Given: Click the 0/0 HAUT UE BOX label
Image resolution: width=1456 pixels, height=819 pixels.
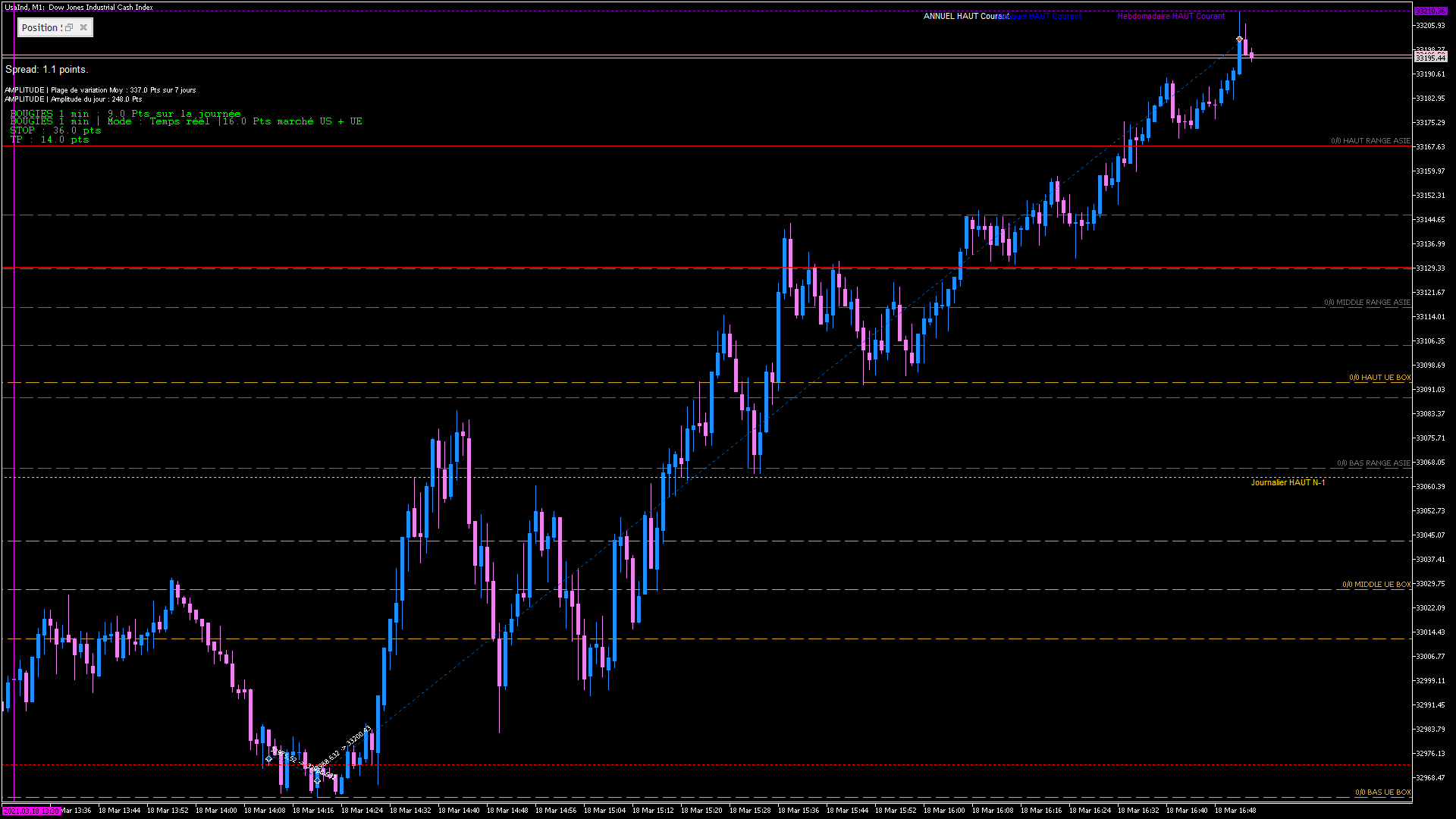Looking at the screenshot, I should pyautogui.click(x=1379, y=378).
